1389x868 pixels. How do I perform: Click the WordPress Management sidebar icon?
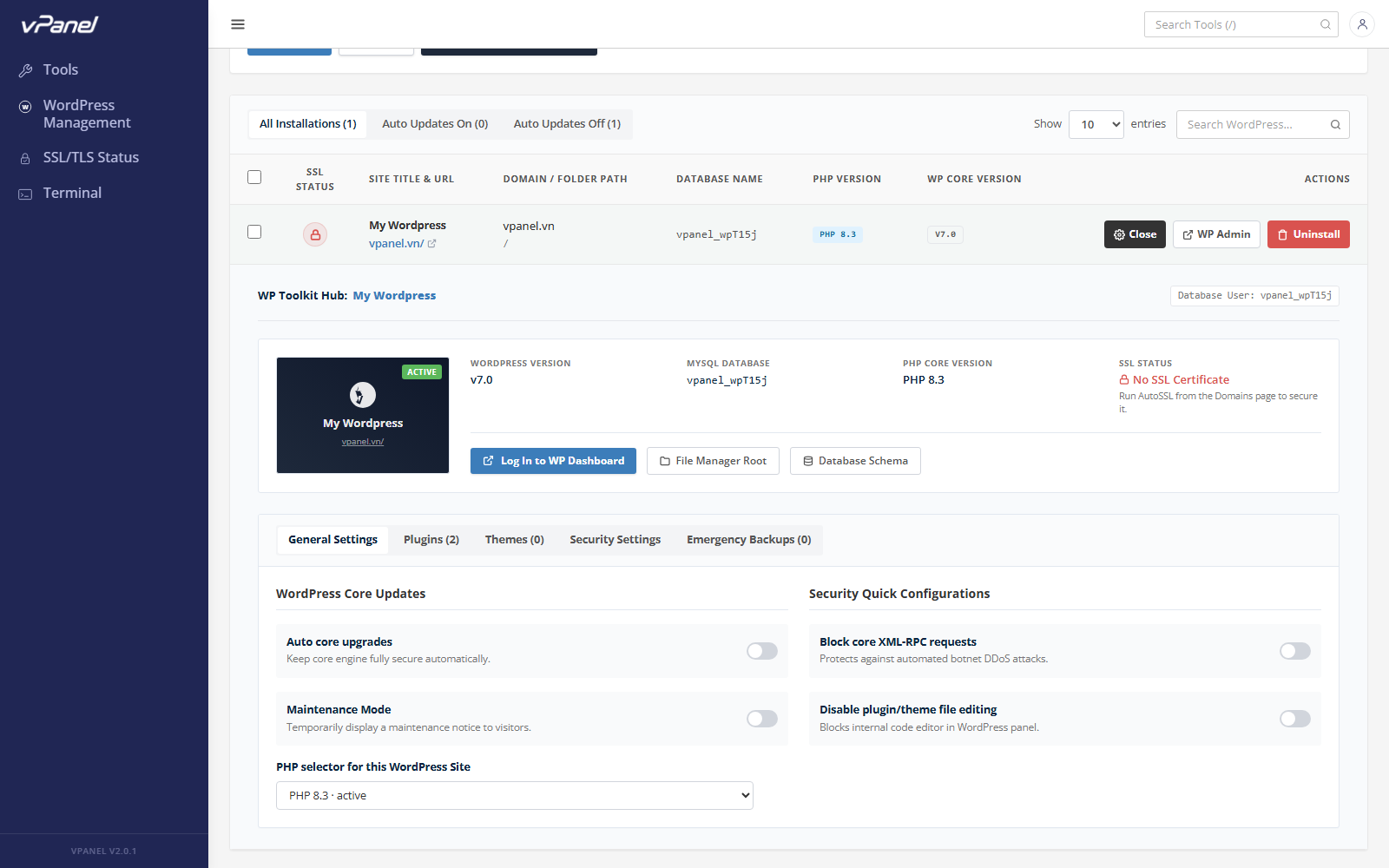(x=25, y=106)
